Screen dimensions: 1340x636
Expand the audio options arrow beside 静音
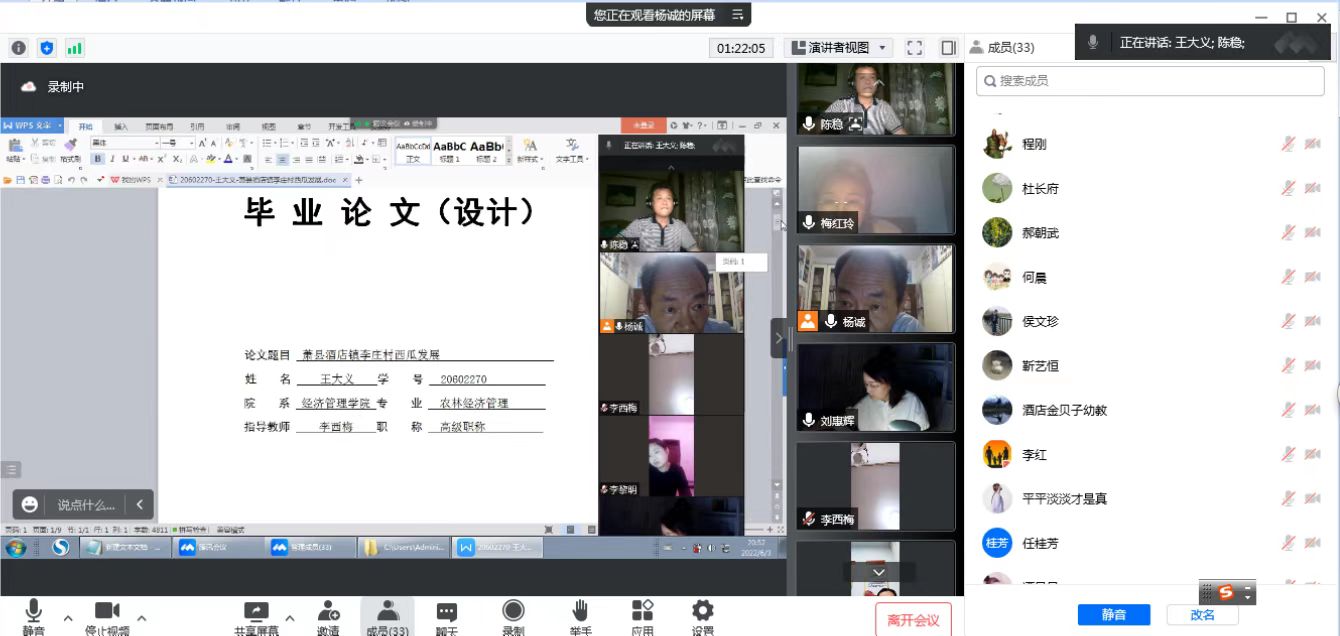[x=68, y=618]
